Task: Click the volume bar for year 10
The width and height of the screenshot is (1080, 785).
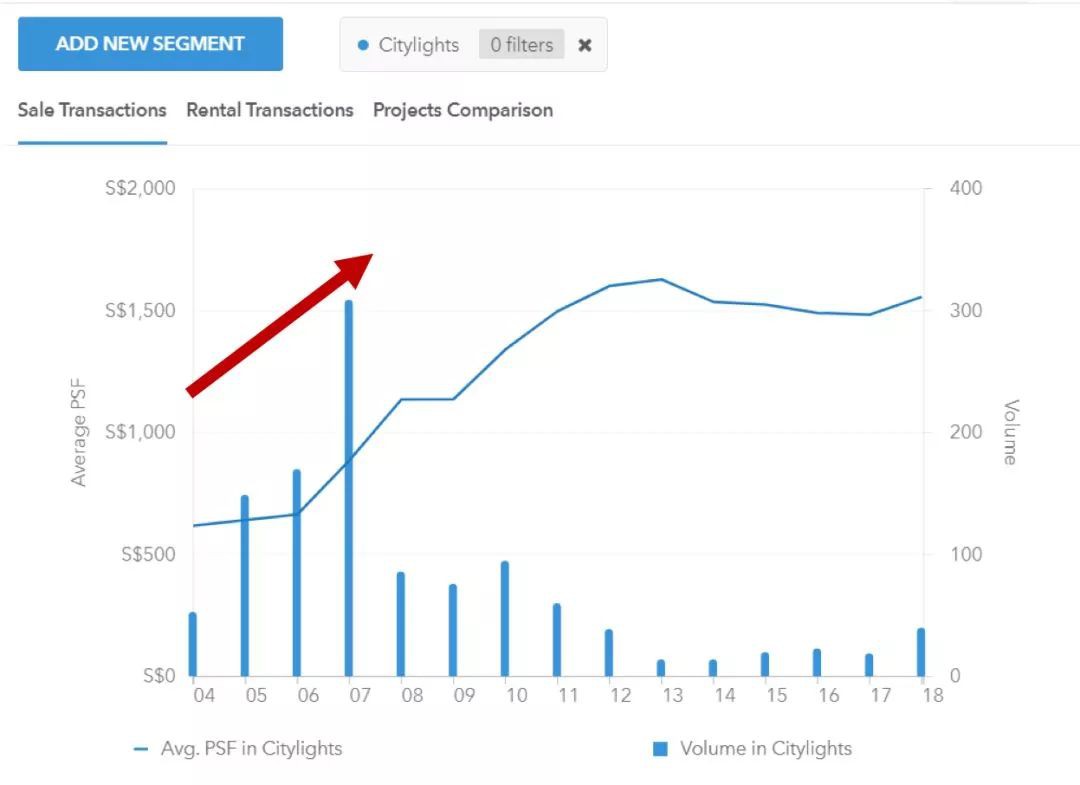Action: pyautogui.click(x=505, y=618)
